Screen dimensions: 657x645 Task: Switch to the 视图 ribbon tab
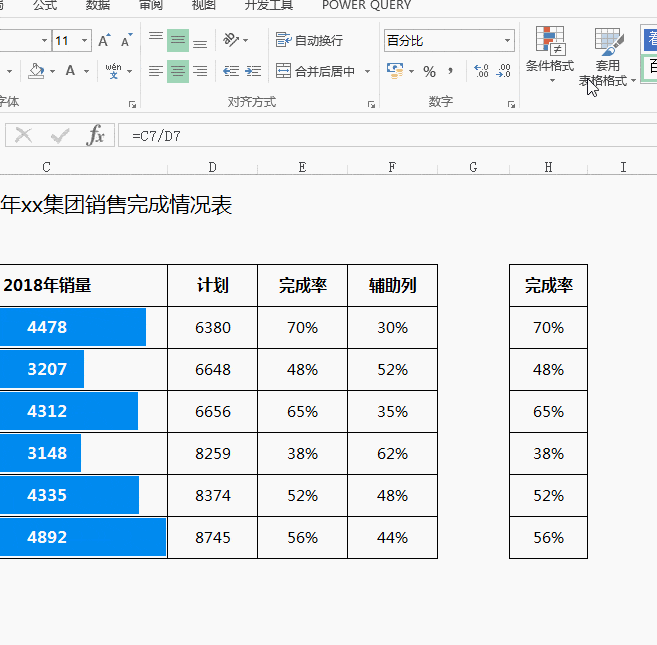coord(204,5)
